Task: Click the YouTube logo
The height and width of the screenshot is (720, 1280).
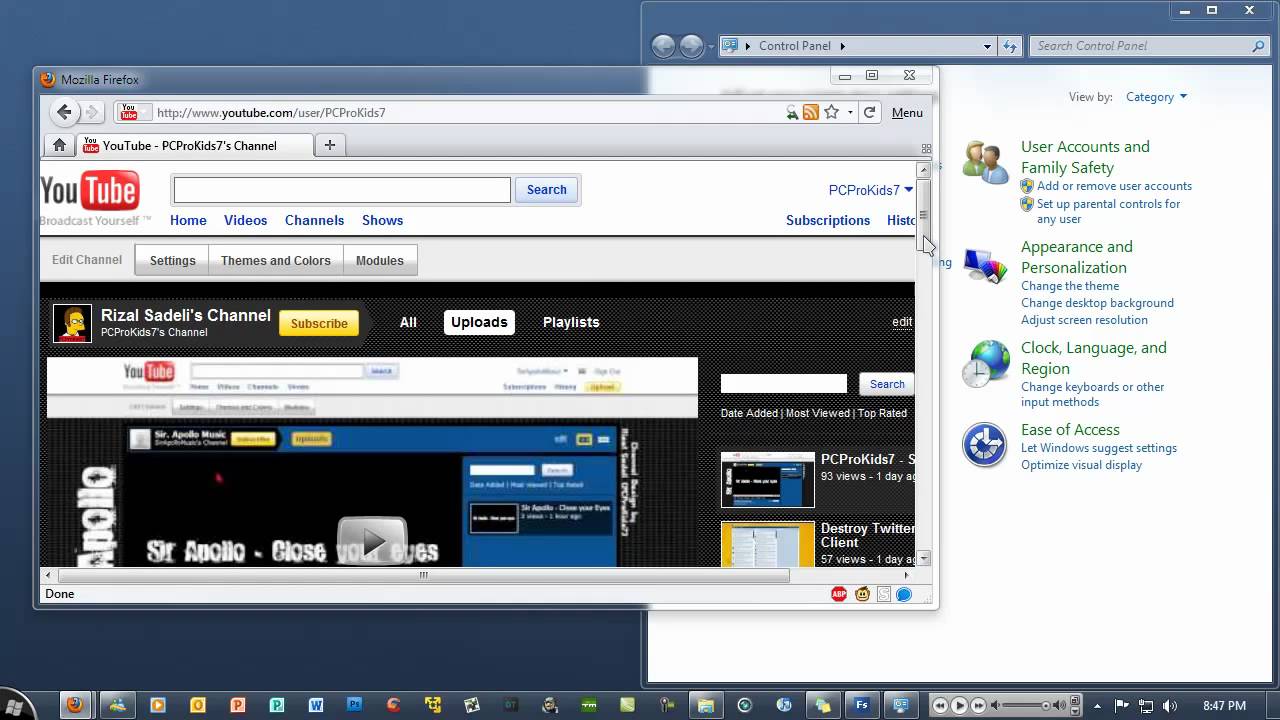Action: coord(90,190)
